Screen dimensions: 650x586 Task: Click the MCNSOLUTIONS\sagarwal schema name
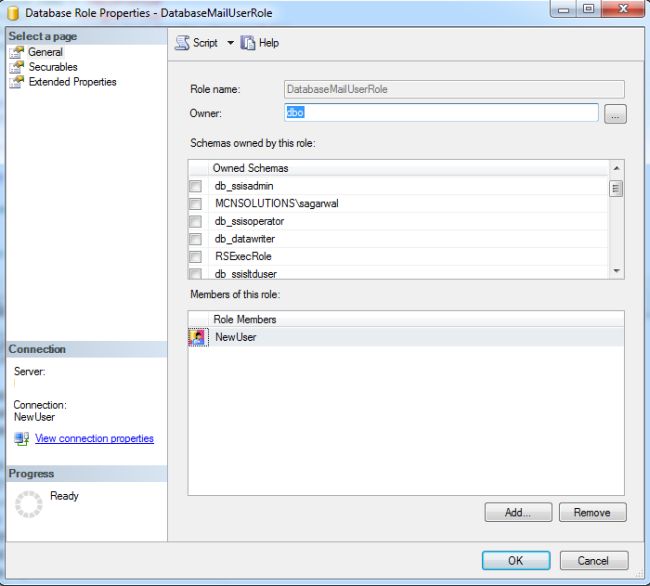[x=276, y=203]
